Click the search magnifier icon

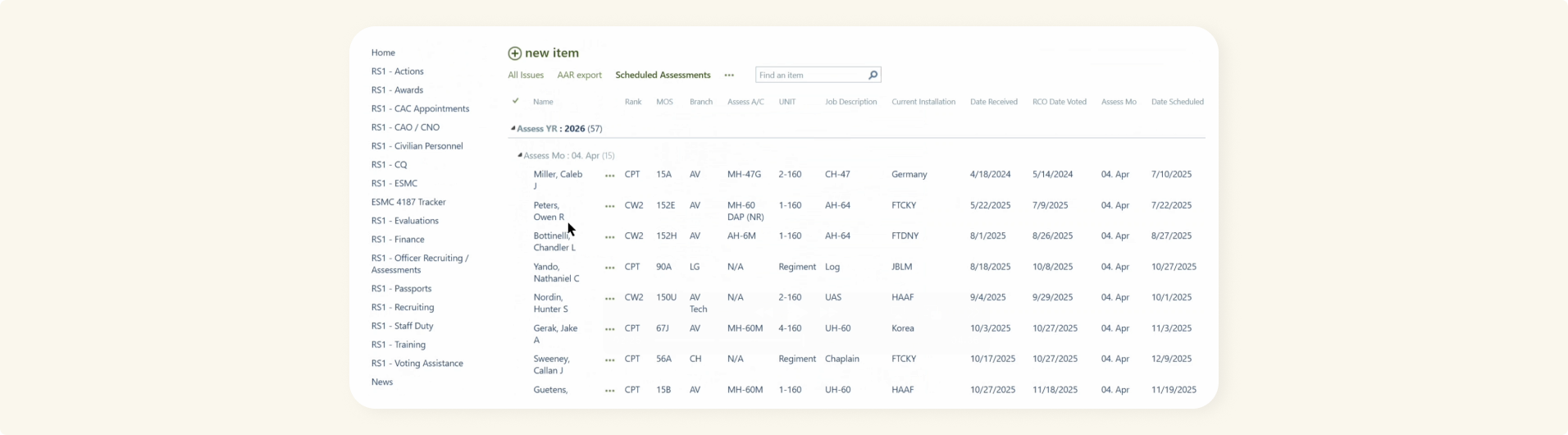tap(873, 75)
